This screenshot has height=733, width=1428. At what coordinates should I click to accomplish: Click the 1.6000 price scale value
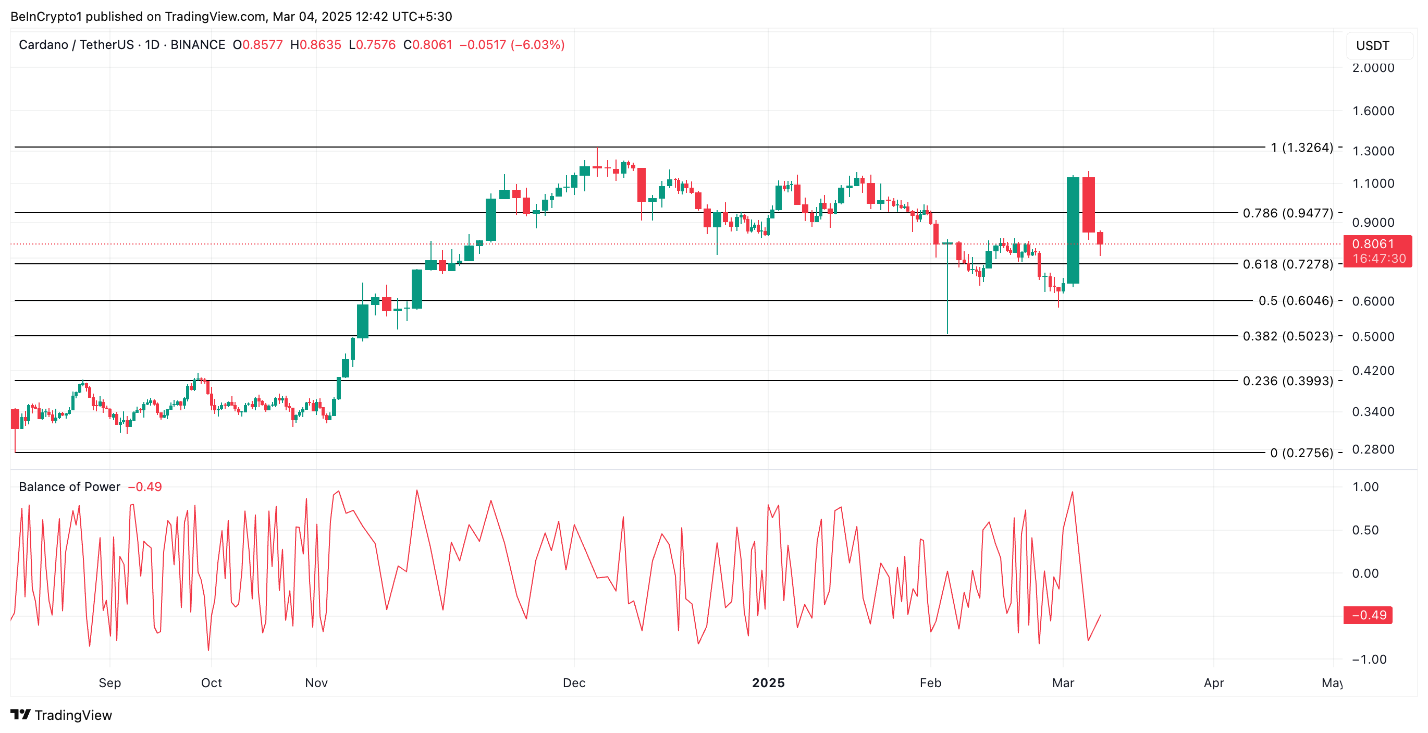click(1373, 111)
